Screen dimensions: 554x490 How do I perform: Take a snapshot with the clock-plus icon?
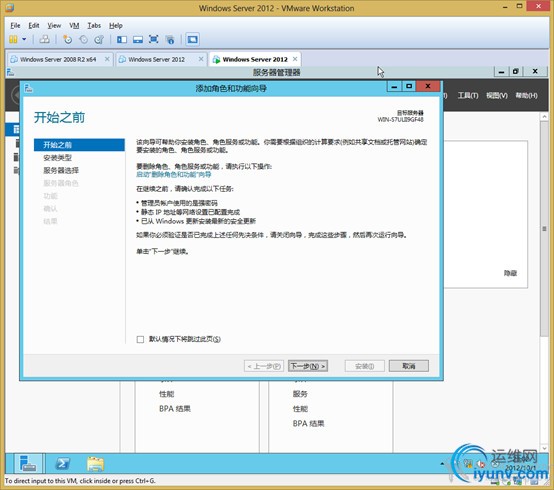point(67,39)
